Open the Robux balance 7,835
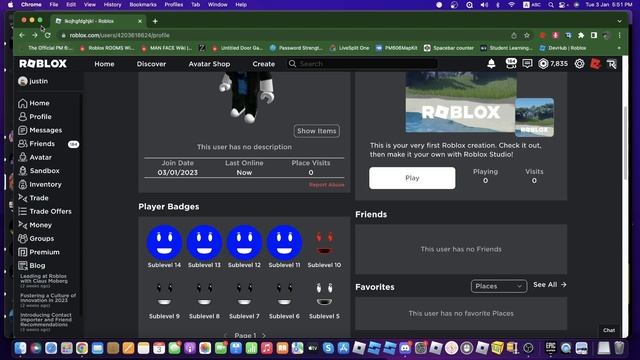Viewport: 640px width, 360px height. pyautogui.click(x=553, y=64)
